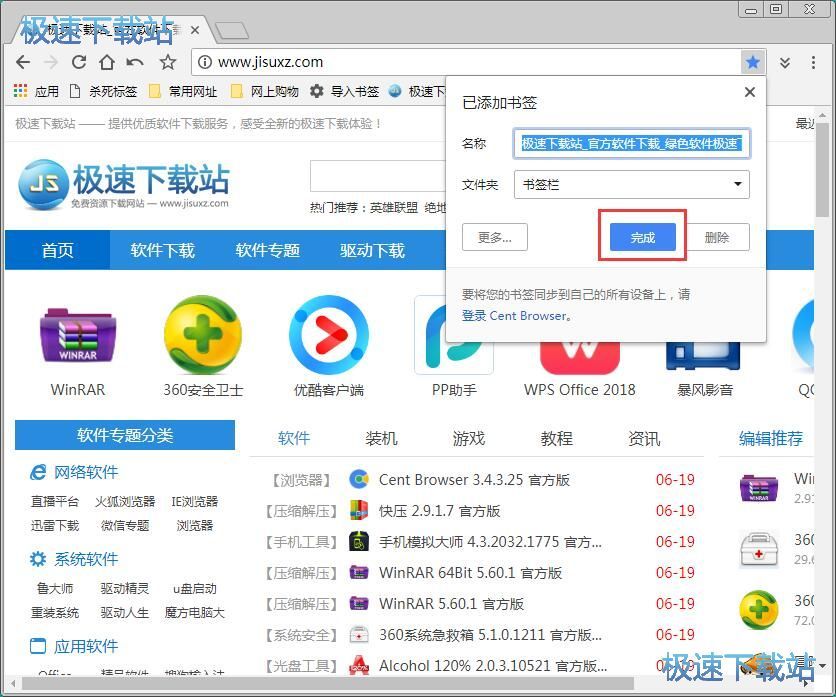Edit the bookmark 名称 text field

[632, 143]
